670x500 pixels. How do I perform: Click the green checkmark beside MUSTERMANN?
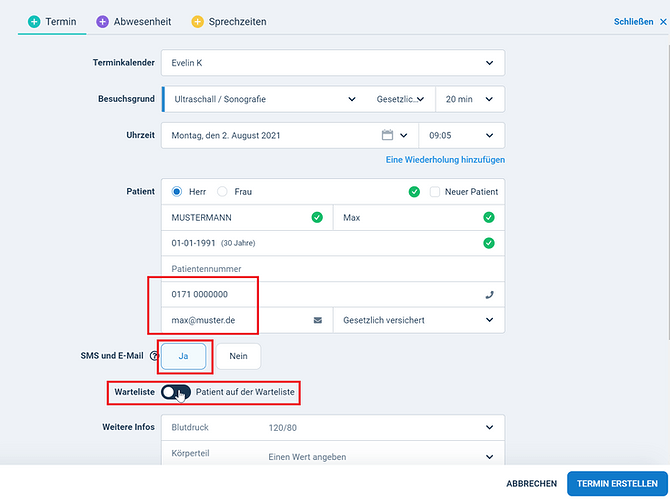(318, 217)
